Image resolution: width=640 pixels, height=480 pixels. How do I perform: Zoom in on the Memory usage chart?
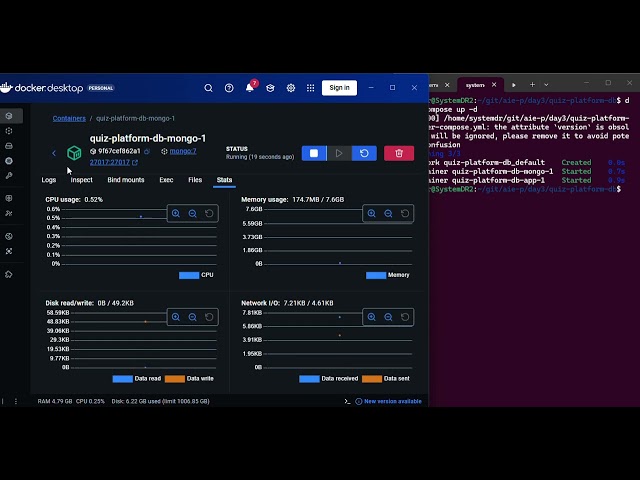(371, 213)
